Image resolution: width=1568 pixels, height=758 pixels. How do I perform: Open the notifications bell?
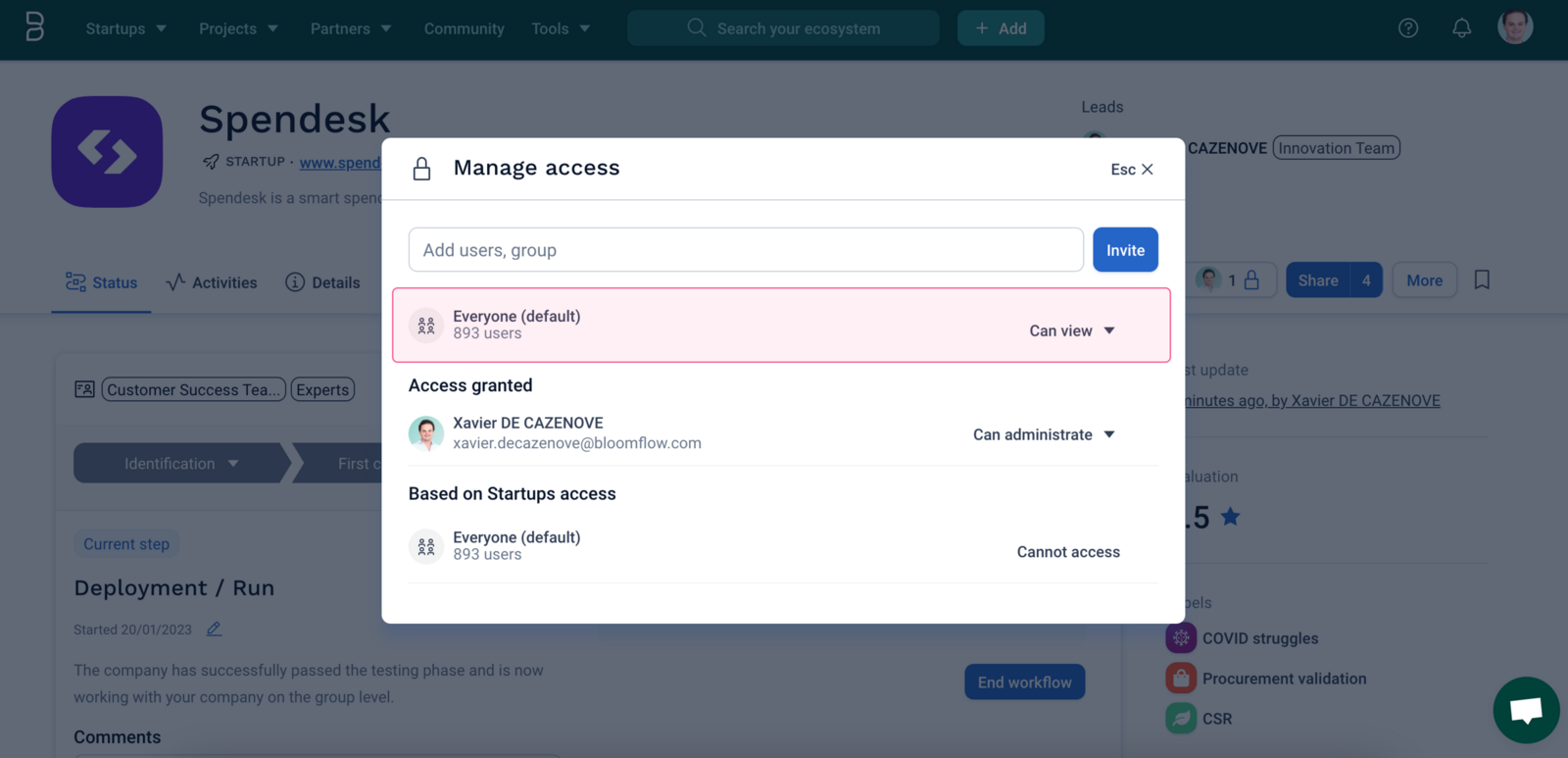(x=1461, y=28)
